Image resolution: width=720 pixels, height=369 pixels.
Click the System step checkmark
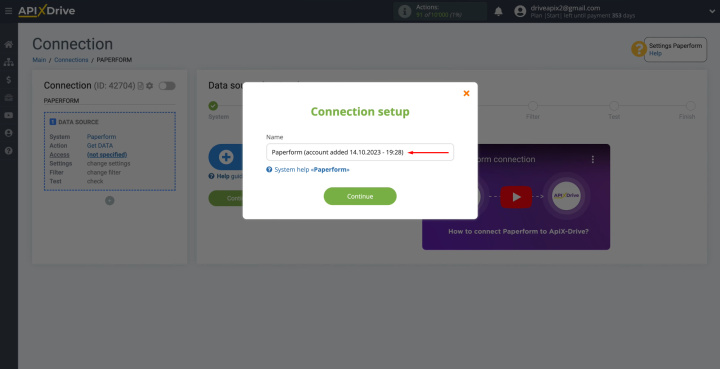[213, 106]
